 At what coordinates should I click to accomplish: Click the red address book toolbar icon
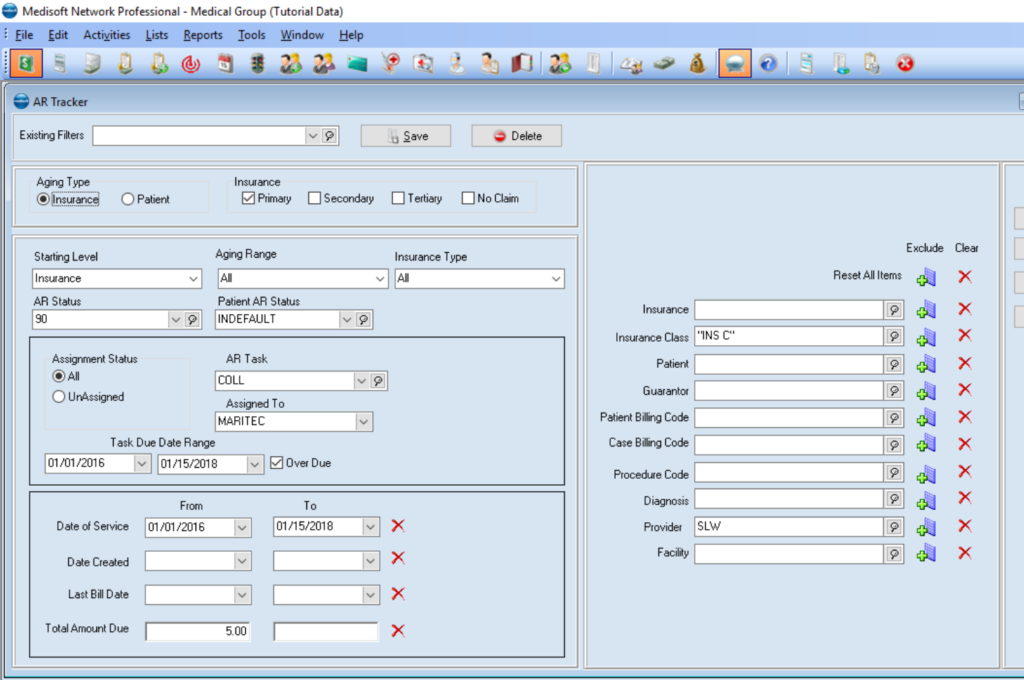(522, 64)
